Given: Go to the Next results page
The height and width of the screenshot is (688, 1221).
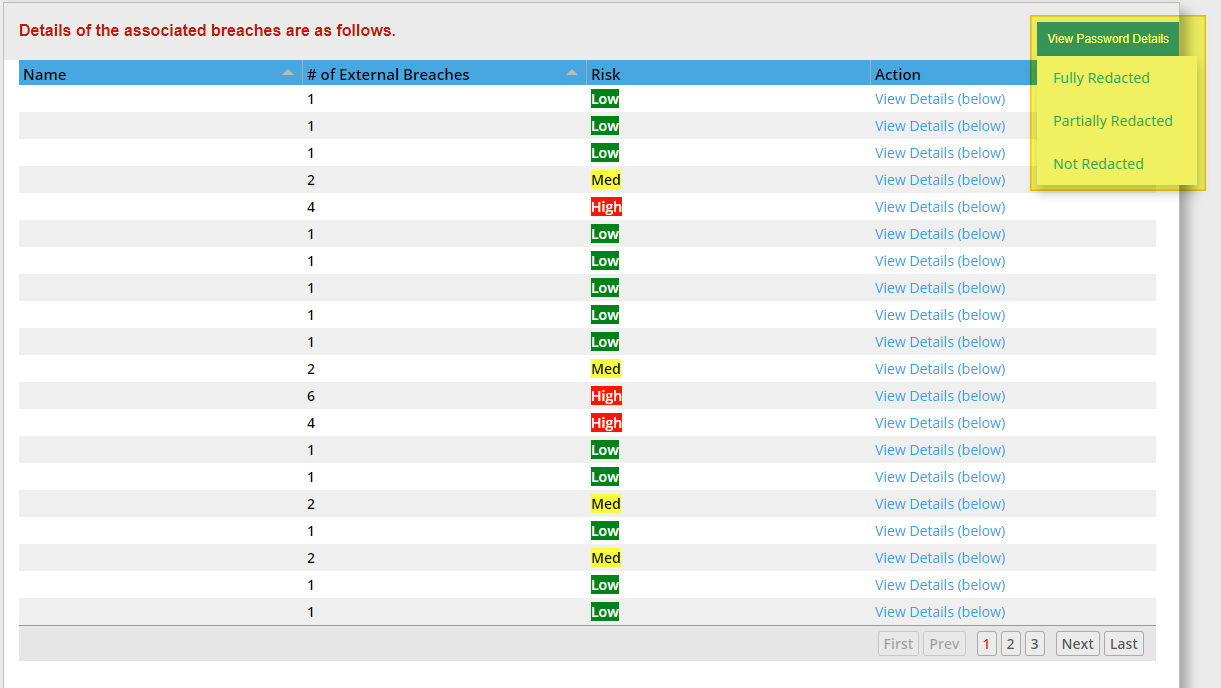Looking at the screenshot, I should [x=1077, y=644].
